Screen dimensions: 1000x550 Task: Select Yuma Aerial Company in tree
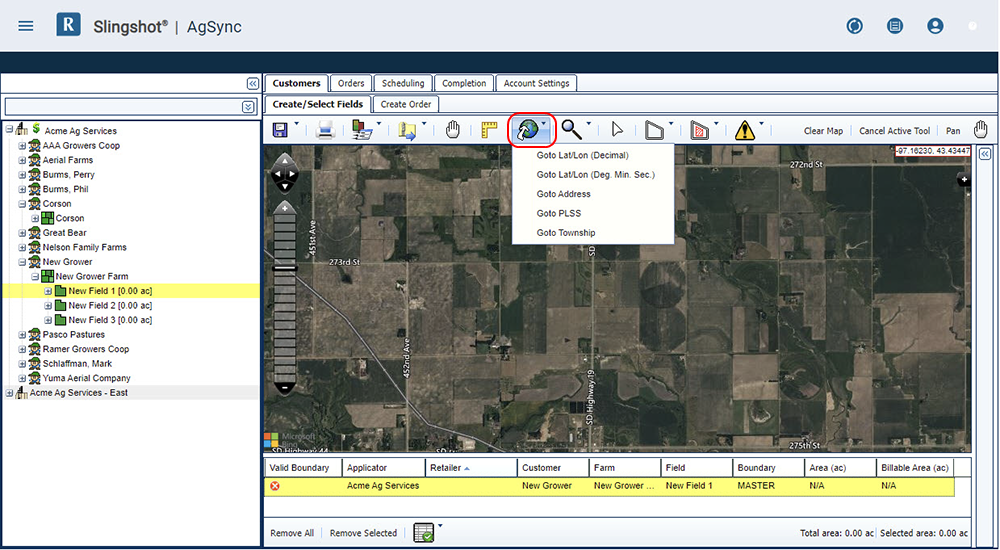coord(86,378)
